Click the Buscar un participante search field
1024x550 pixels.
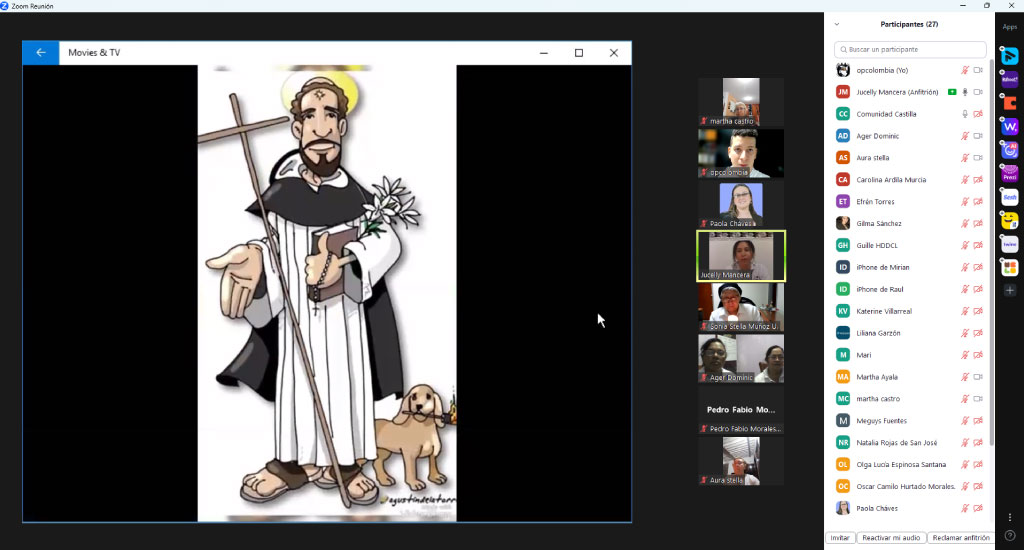[910, 50]
